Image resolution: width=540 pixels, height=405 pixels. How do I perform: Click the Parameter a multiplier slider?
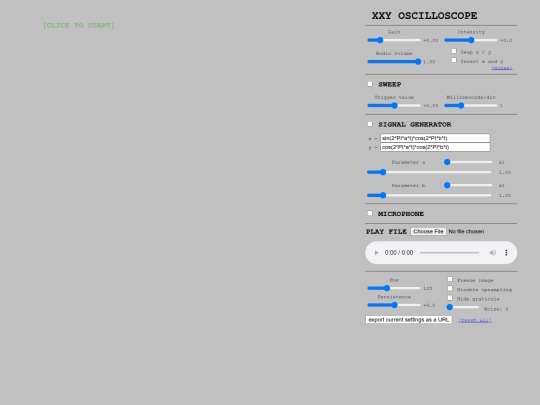(x=468, y=162)
